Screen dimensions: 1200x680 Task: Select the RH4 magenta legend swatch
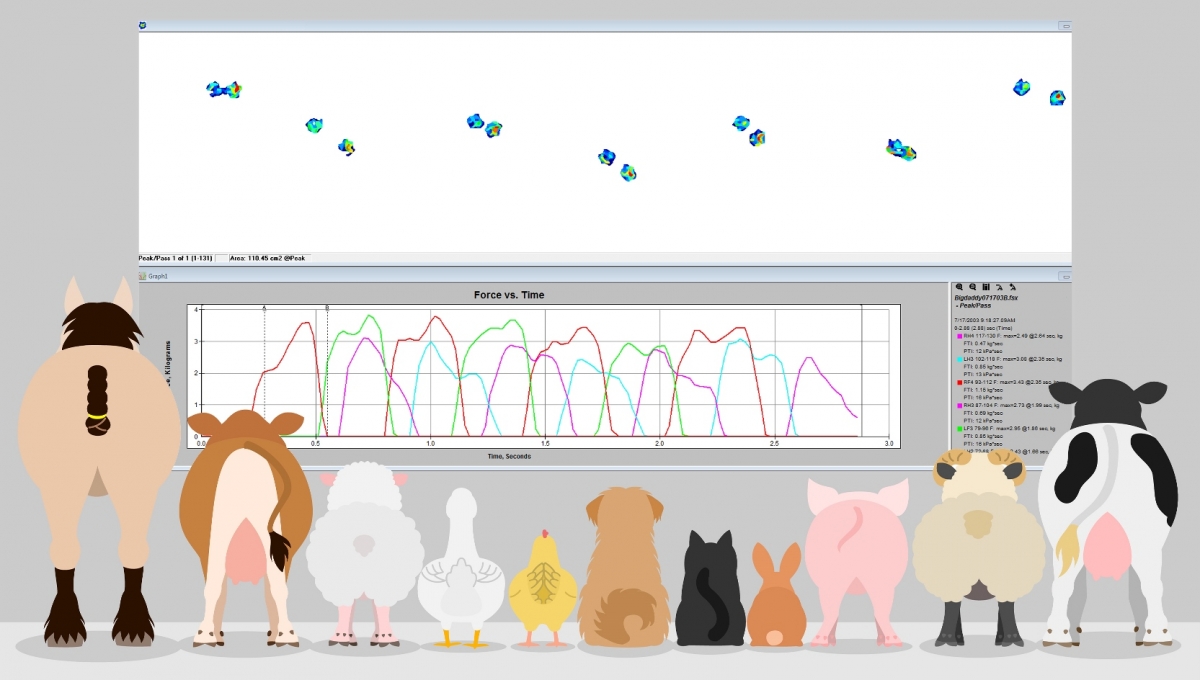[959, 336]
